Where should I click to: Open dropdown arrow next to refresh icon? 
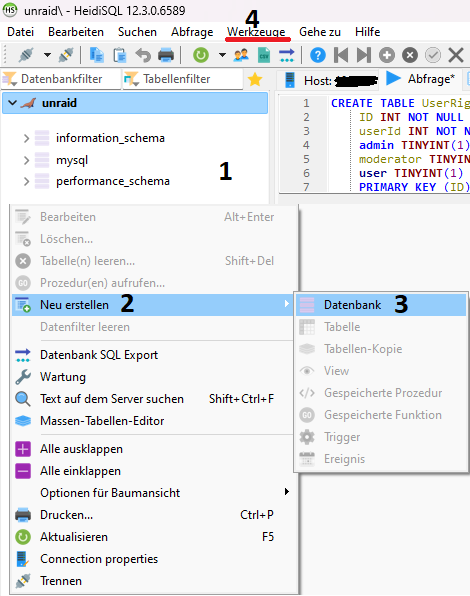[x=222, y=55]
